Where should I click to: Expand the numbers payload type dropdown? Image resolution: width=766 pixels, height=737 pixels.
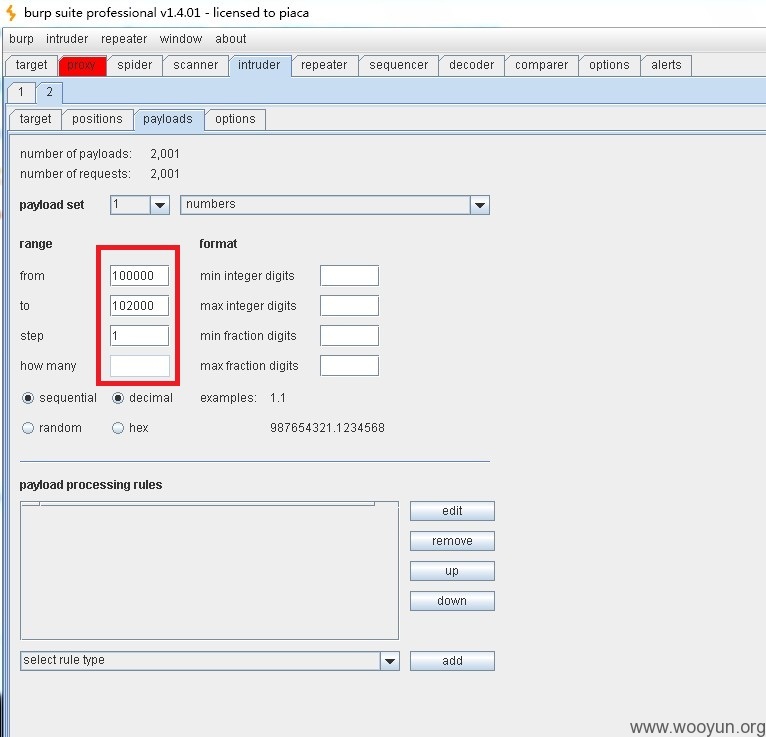[479, 205]
